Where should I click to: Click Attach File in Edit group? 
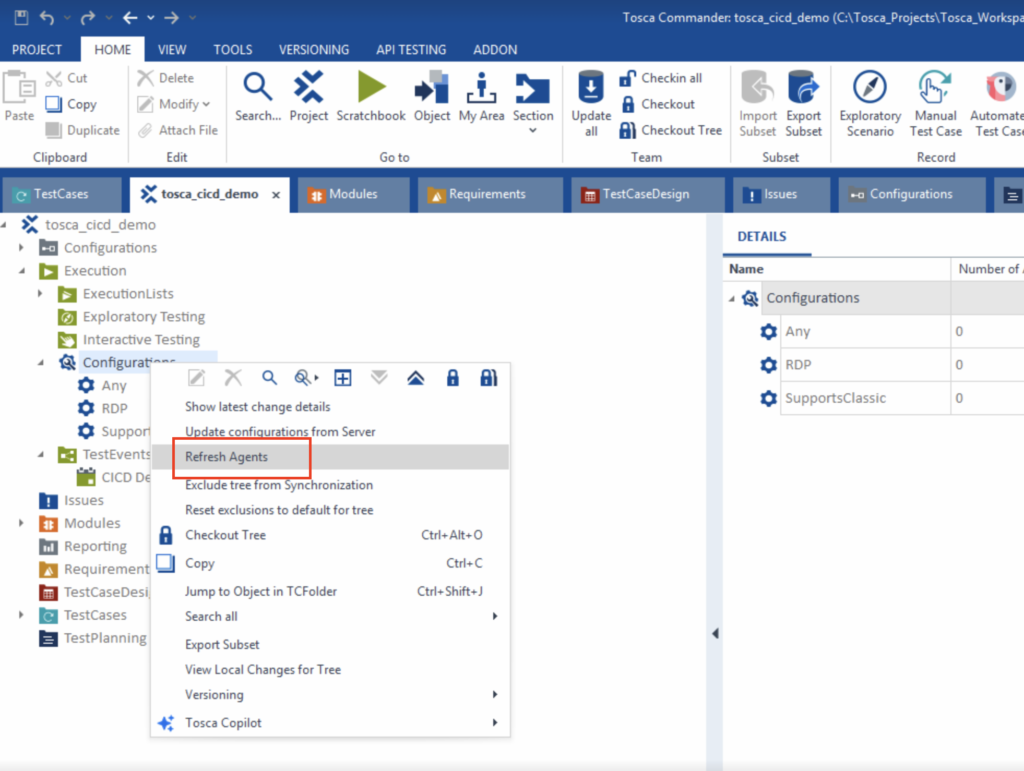coord(178,131)
